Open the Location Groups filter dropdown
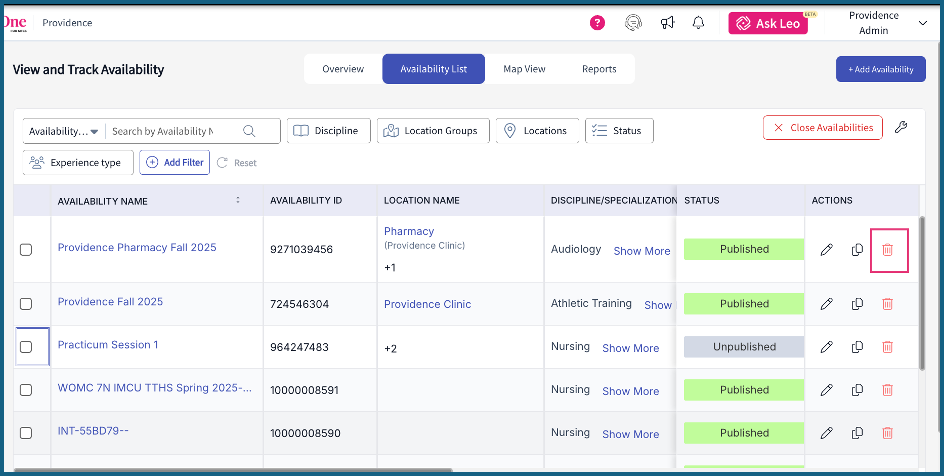This screenshot has width=944, height=476. pos(433,131)
